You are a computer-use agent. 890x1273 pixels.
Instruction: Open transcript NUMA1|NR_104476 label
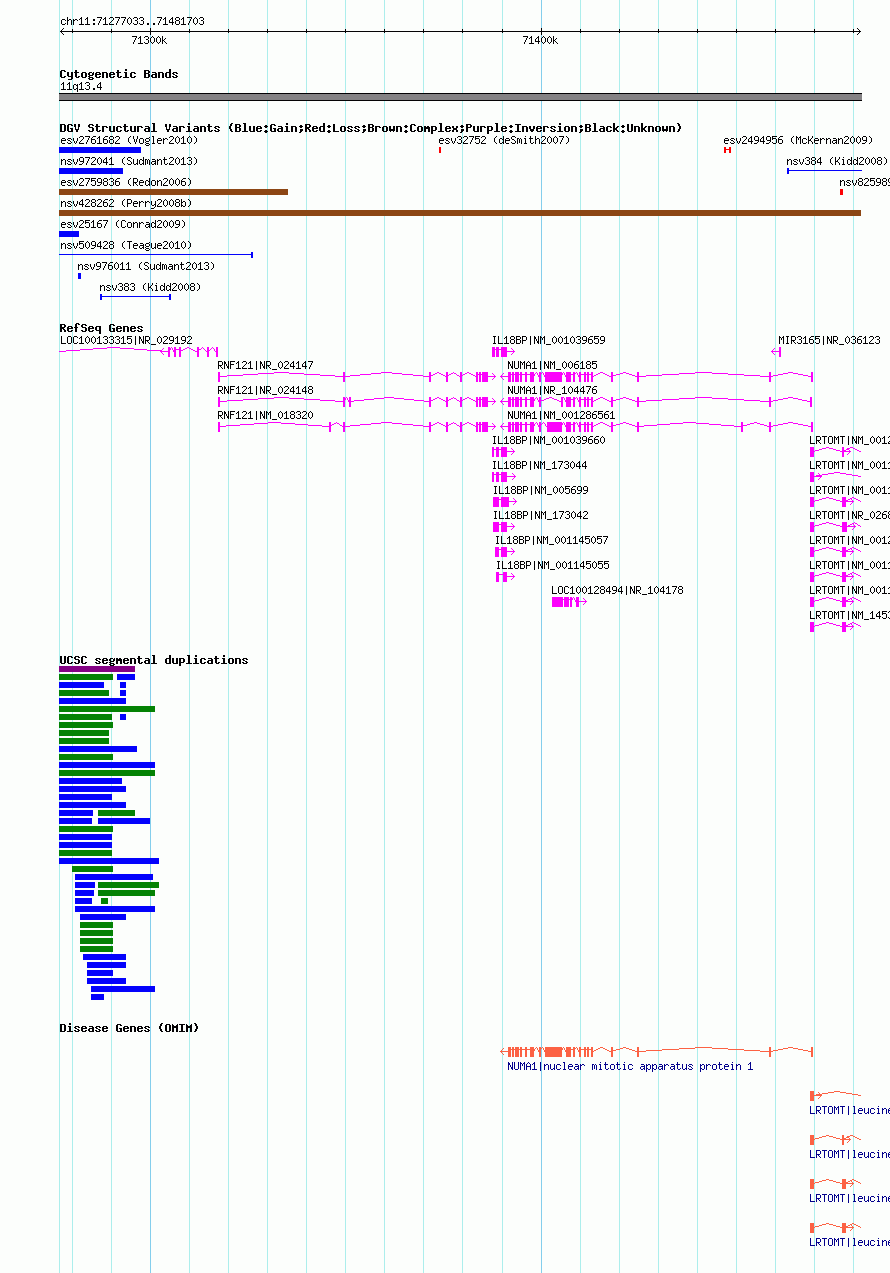[553, 390]
